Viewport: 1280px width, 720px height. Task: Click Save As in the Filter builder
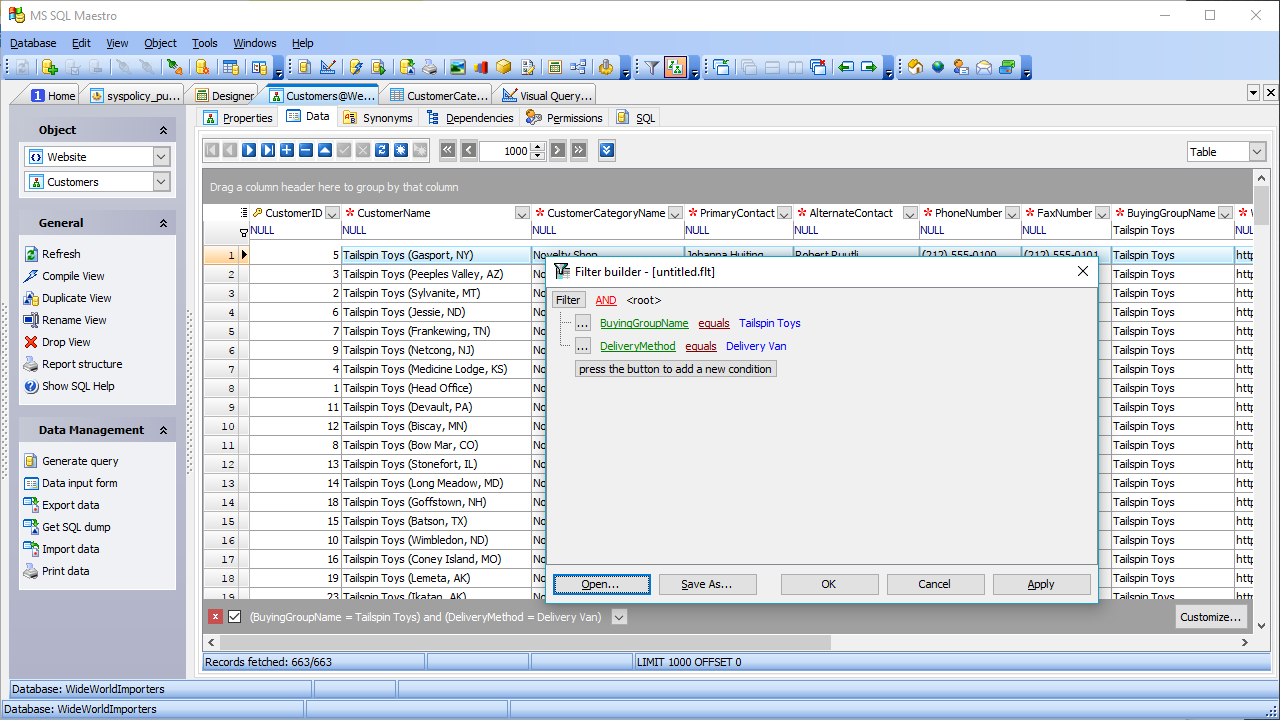tap(707, 584)
